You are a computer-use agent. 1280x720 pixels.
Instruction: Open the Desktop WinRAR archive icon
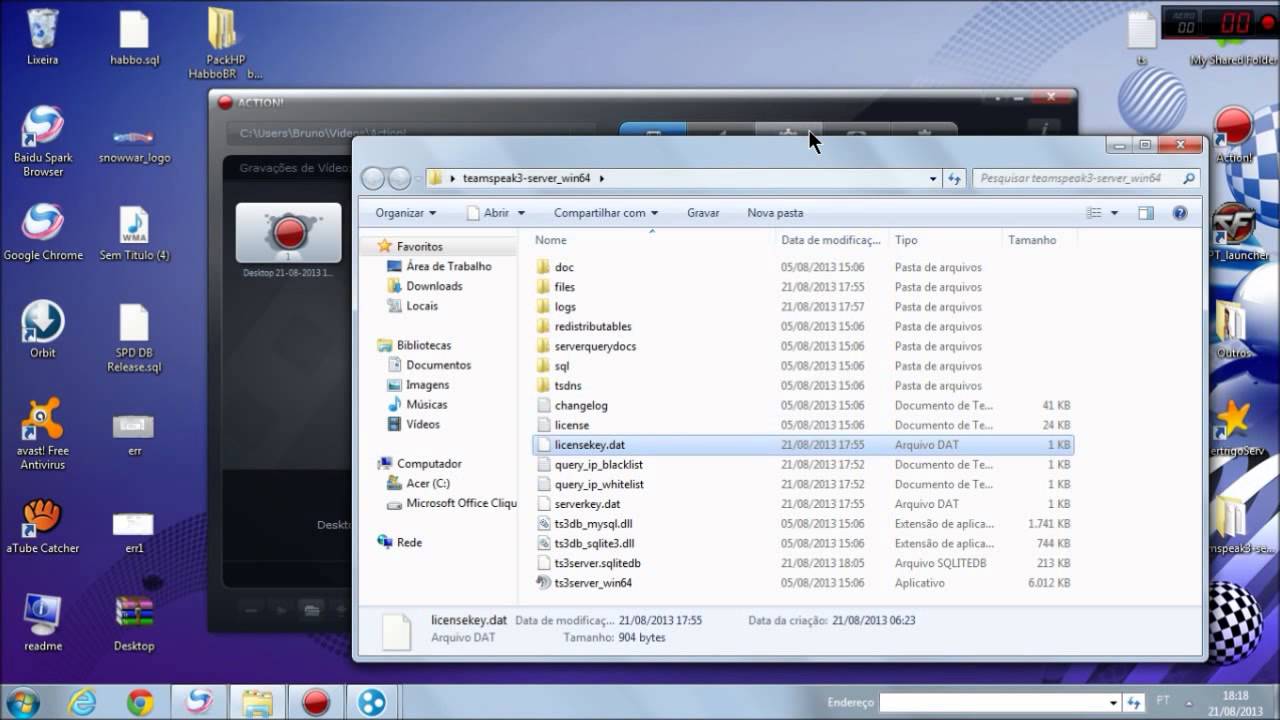(x=134, y=622)
